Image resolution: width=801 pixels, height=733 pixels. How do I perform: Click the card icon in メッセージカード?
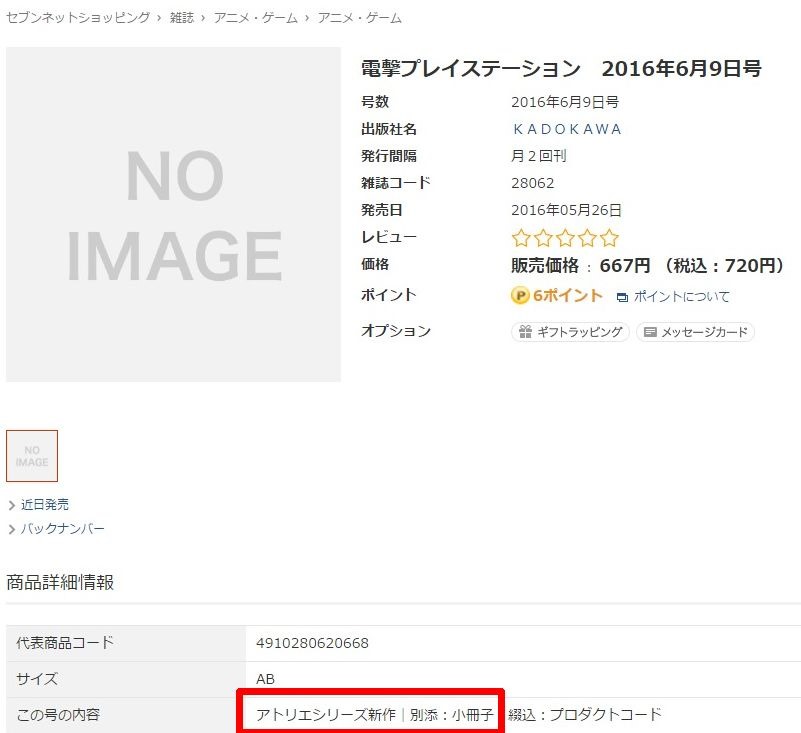(x=650, y=332)
